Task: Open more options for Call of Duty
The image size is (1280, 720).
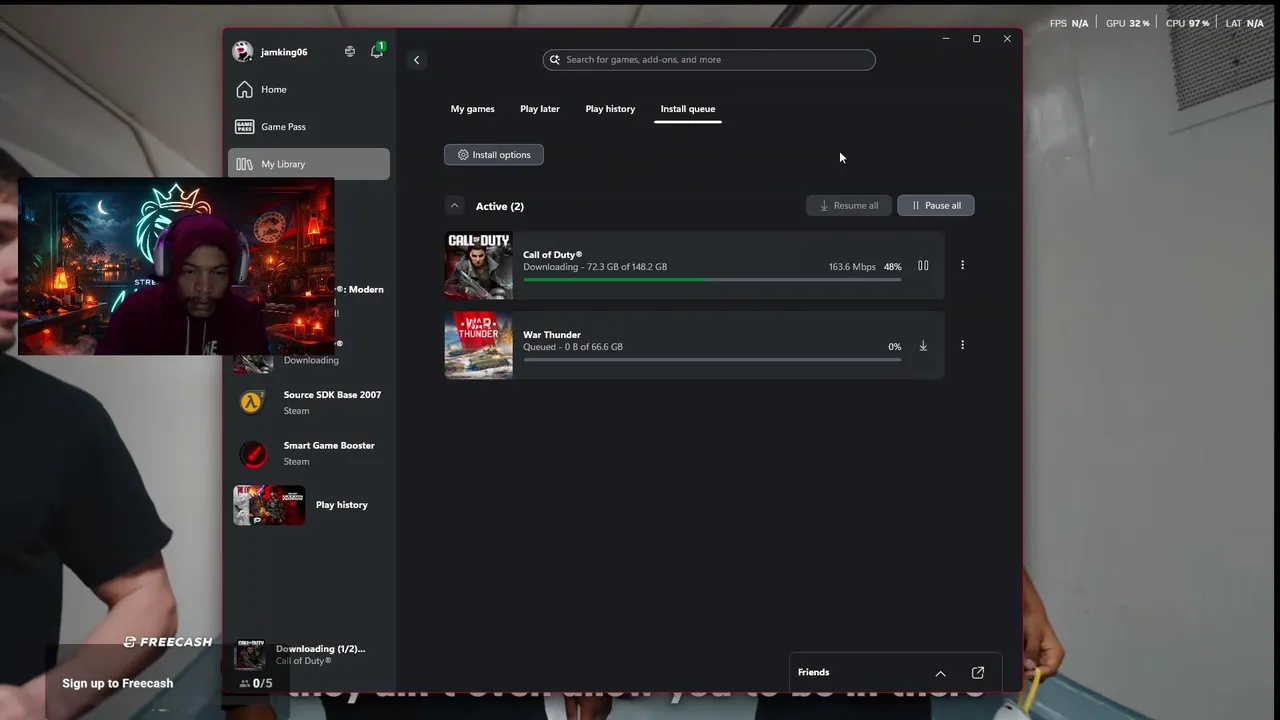Action: coord(963,266)
